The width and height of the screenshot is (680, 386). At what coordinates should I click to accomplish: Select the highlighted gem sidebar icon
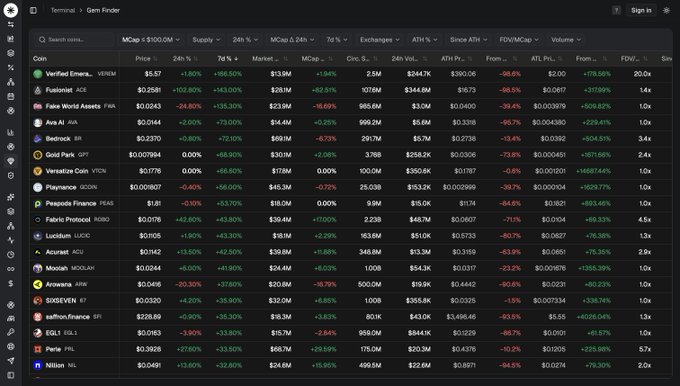[10, 161]
